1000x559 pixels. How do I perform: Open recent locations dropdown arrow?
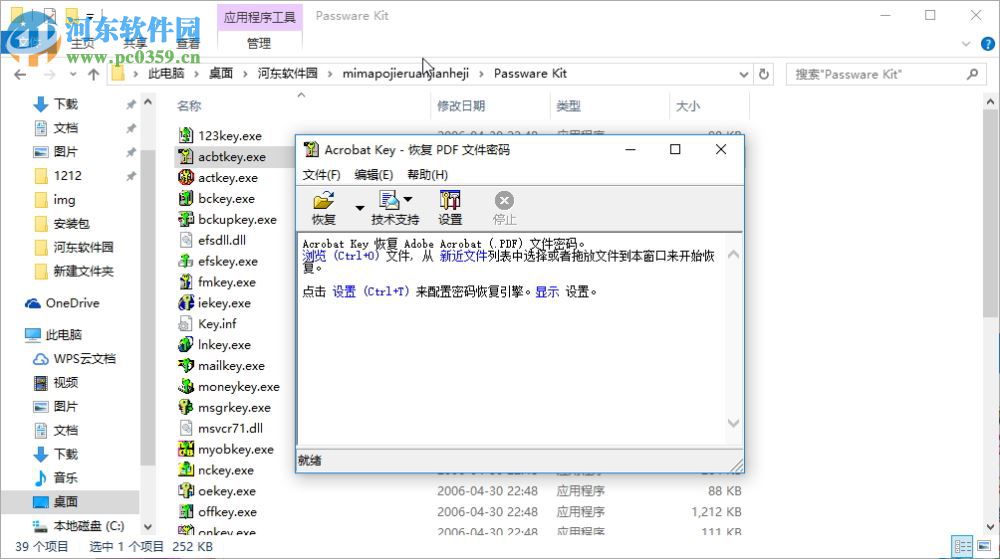point(73,75)
